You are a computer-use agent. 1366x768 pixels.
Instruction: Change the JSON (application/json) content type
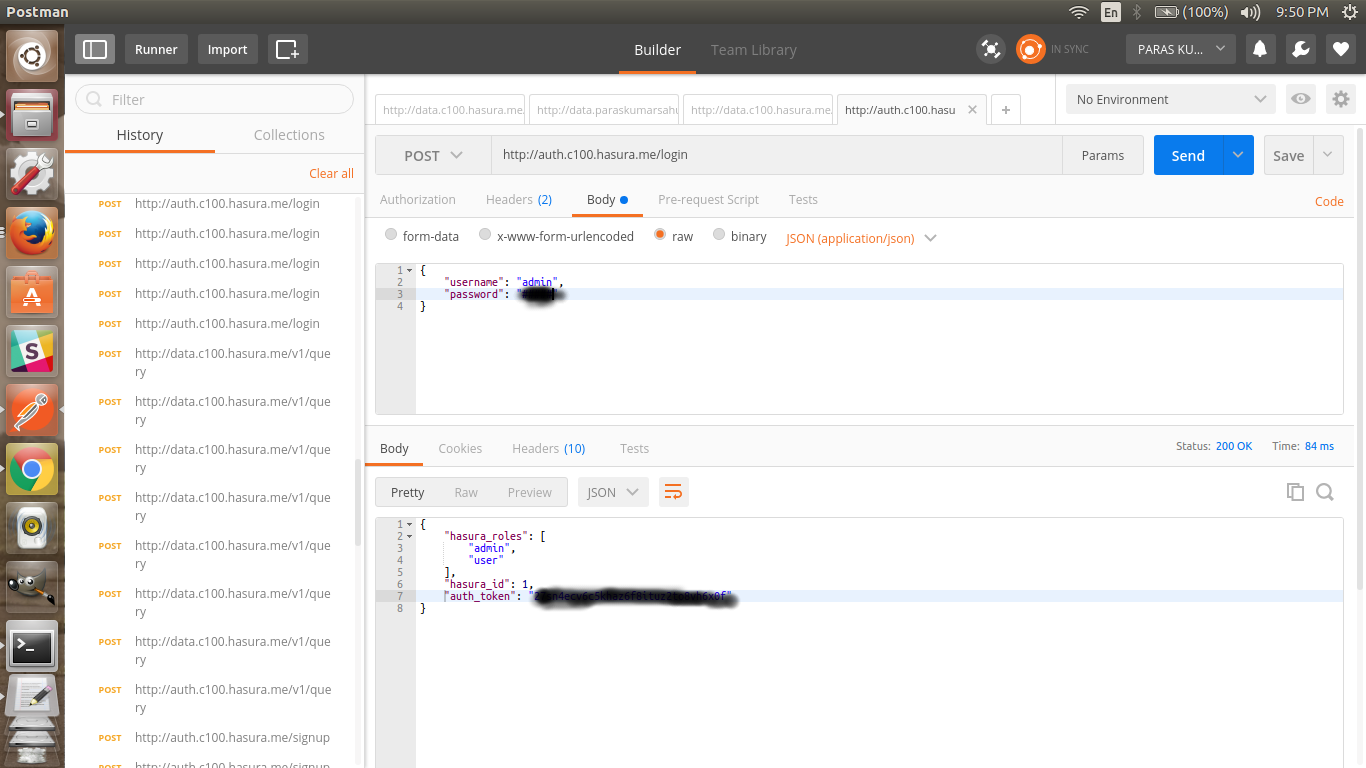click(861, 238)
